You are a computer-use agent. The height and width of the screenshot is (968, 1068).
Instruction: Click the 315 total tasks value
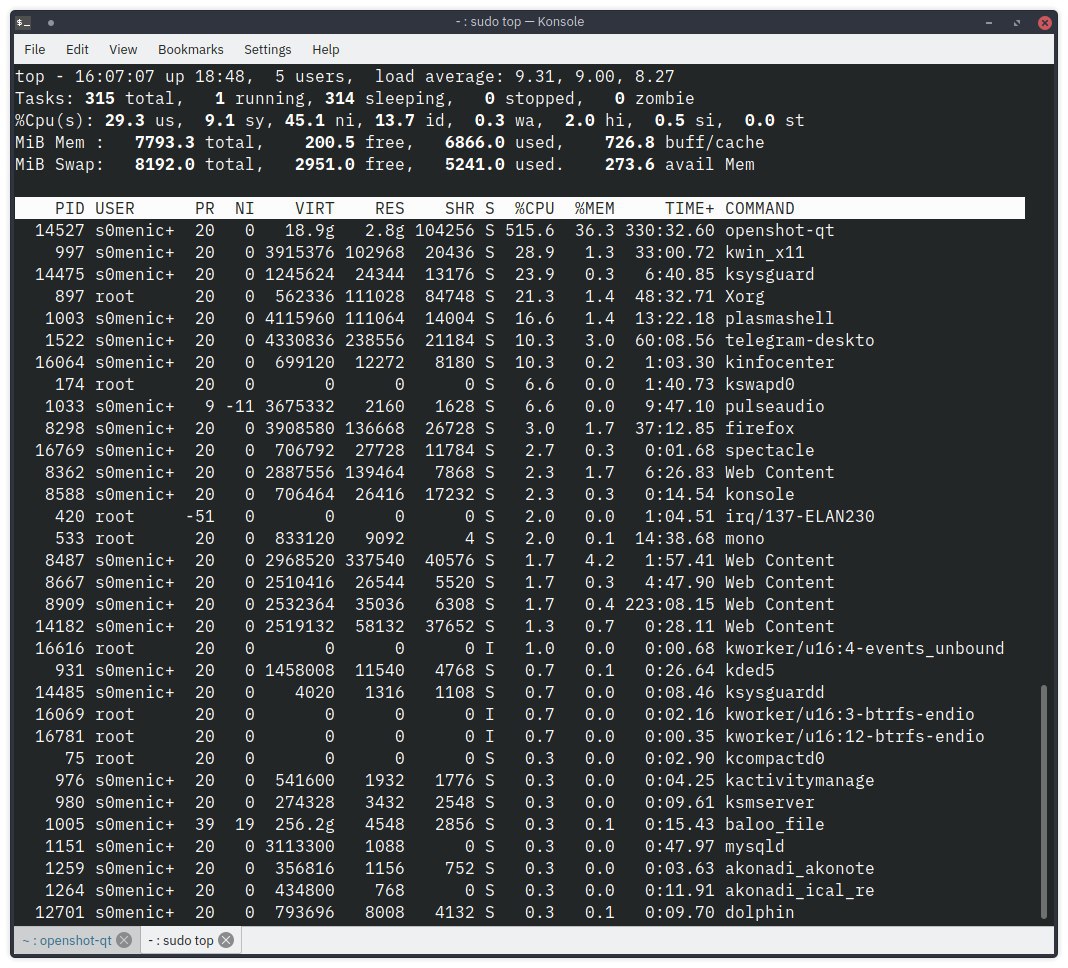pyautogui.click(x=100, y=98)
